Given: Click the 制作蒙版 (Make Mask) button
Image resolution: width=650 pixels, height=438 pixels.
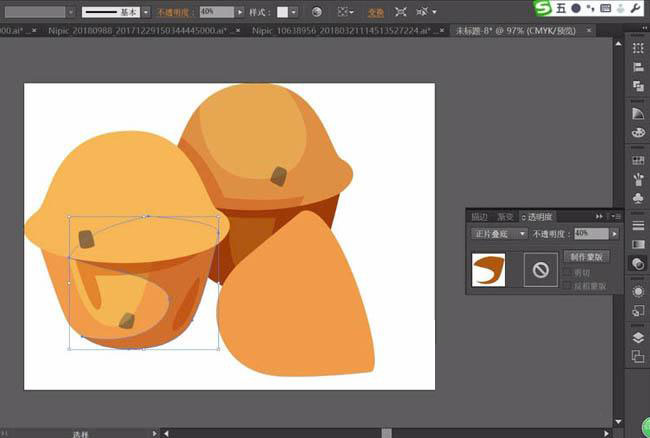Looking at the screenshot, I should point(585,257).
